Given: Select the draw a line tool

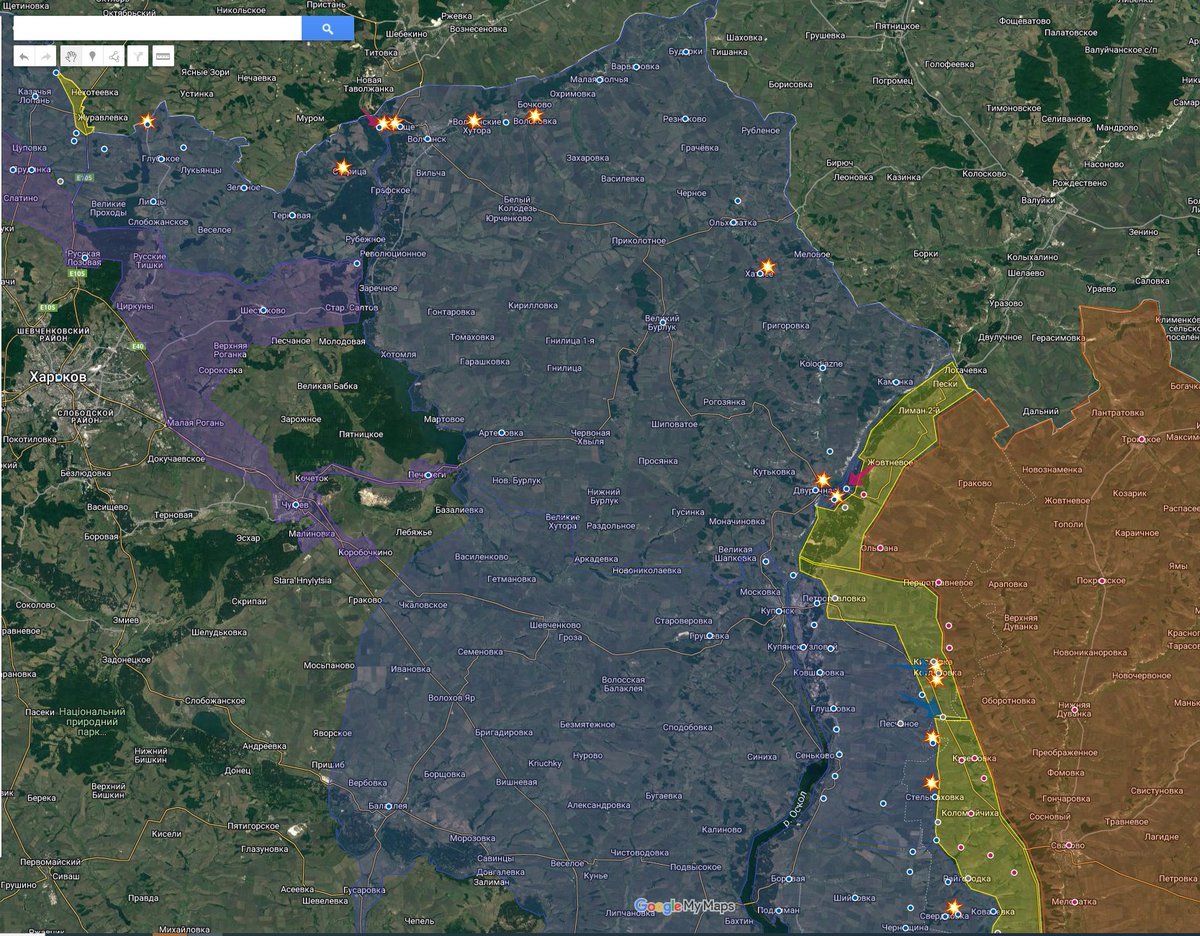Looking at the screenshot, I should [x=114, y=56].
